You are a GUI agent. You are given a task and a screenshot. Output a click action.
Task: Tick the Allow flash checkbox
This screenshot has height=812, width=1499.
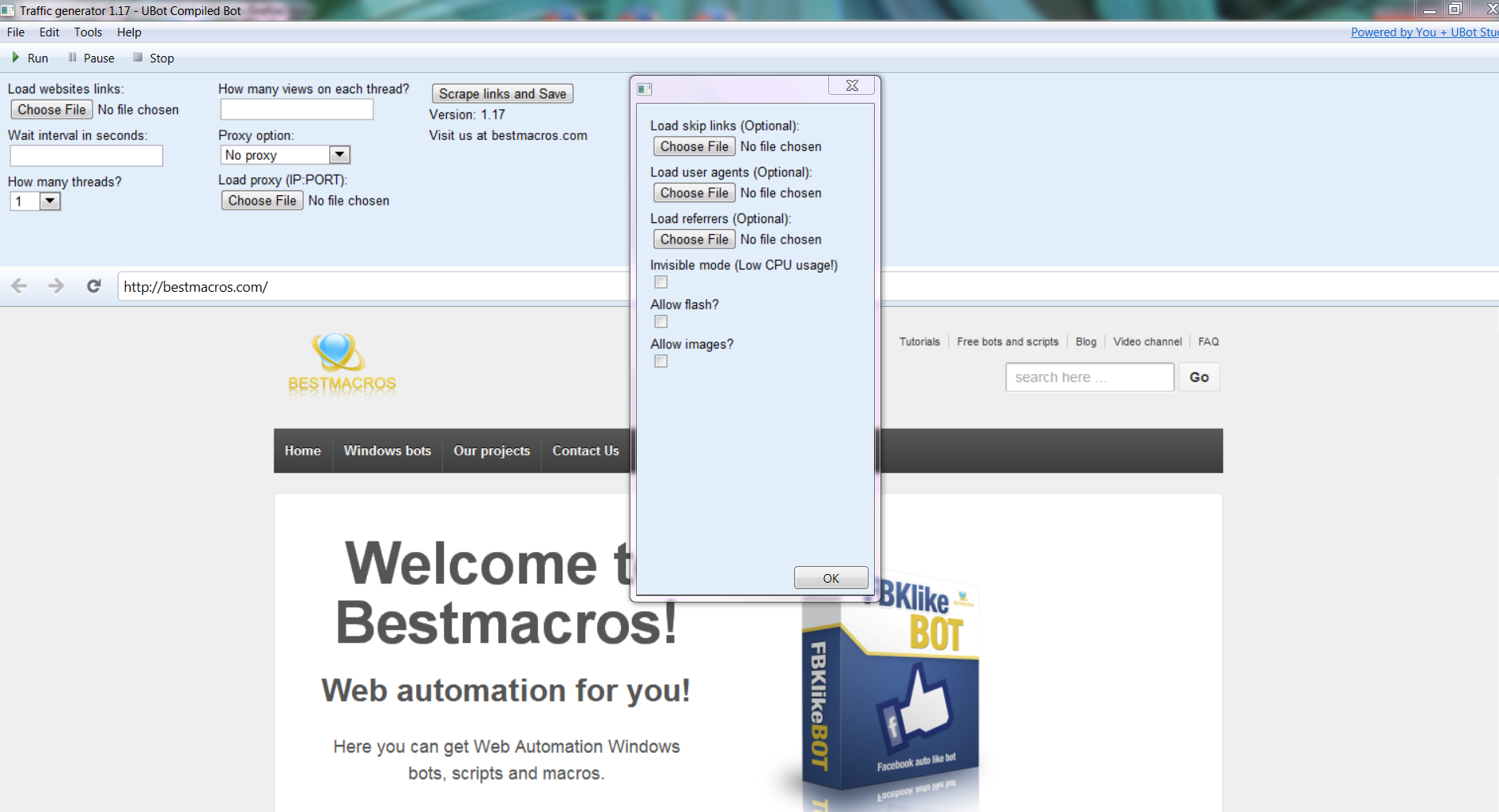coord(661,322)
